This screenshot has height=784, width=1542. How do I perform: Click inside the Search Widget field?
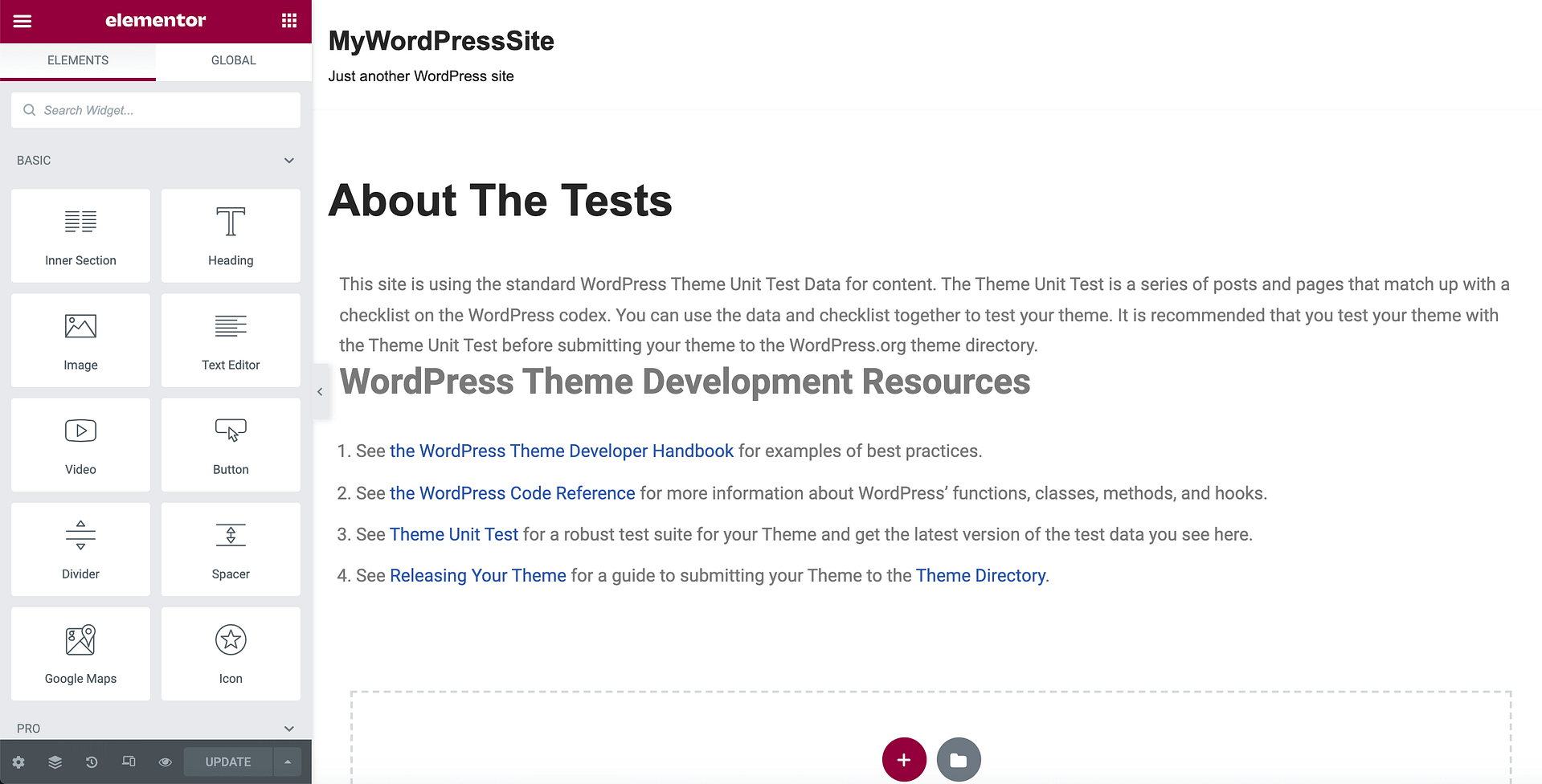155,110
